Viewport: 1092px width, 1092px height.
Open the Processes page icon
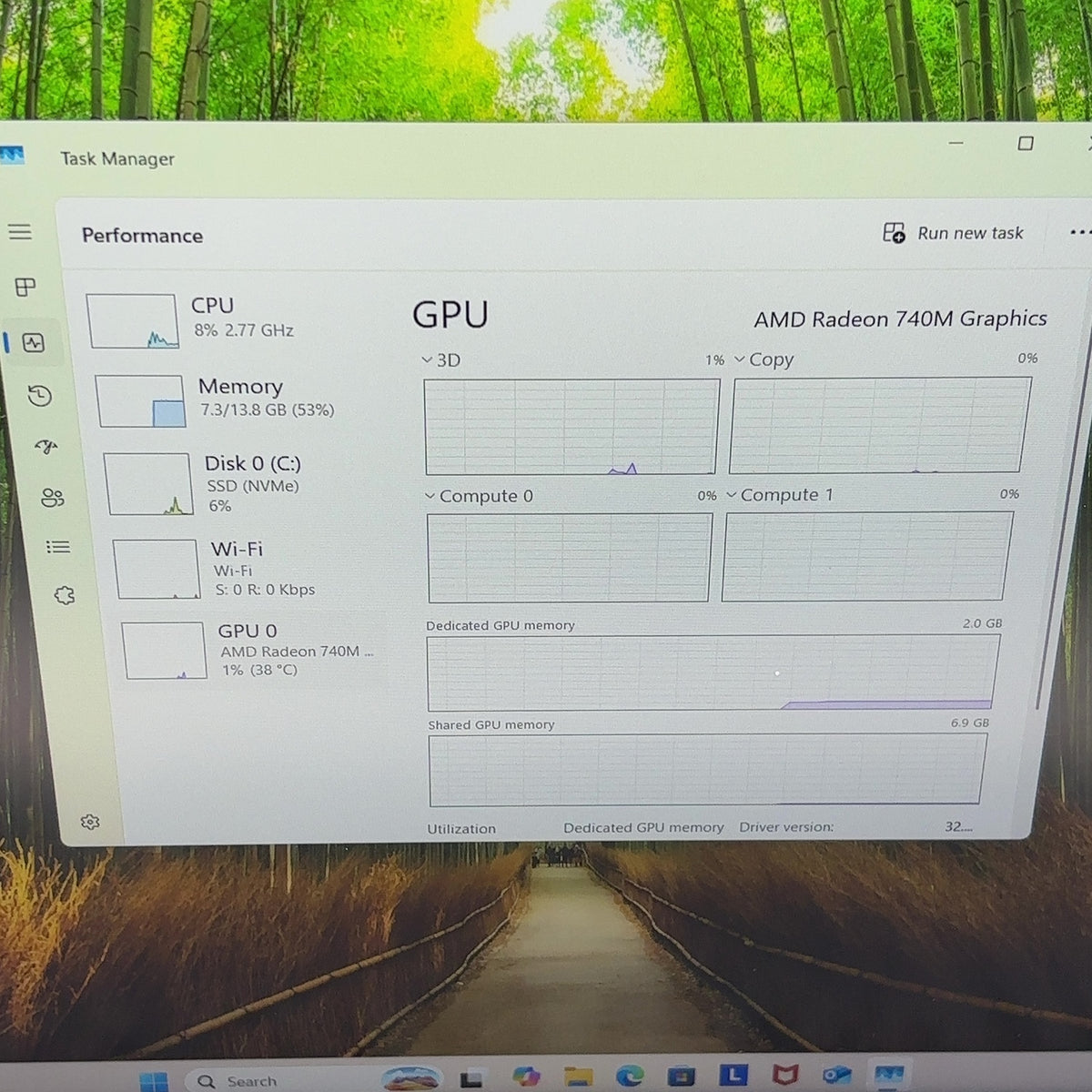point(25,288)
